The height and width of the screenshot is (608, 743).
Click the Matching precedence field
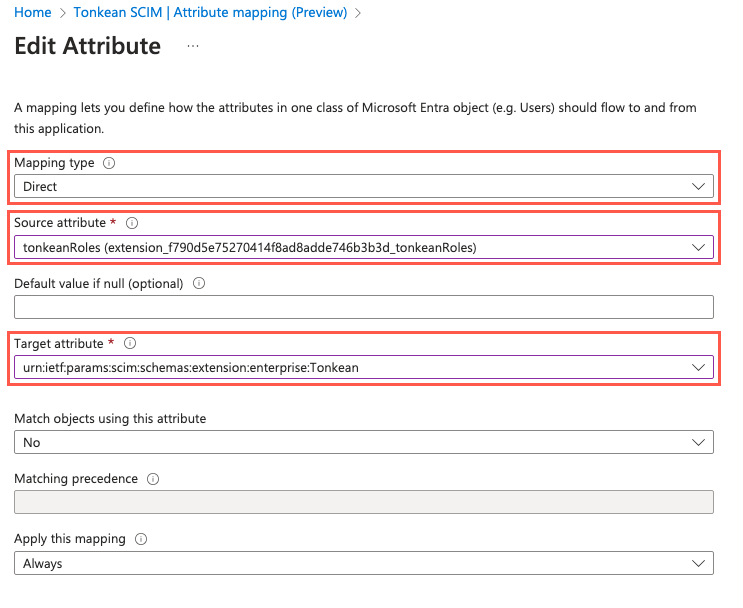click(363, 502)
